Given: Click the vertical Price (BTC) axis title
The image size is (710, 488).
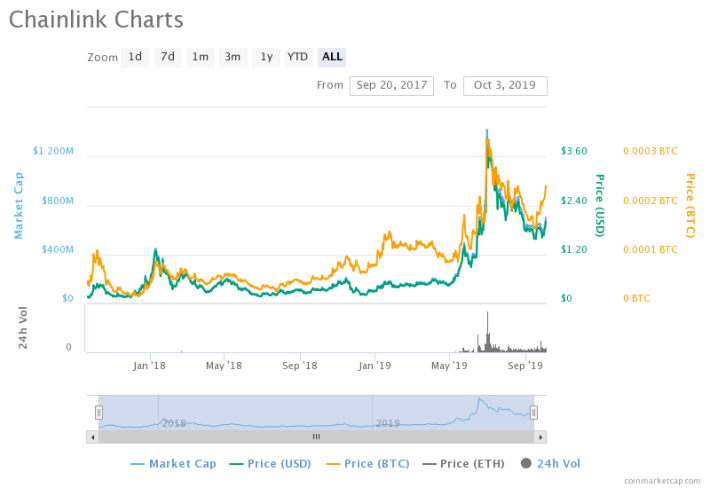Looking at the screenshot, I should (690, 206).
